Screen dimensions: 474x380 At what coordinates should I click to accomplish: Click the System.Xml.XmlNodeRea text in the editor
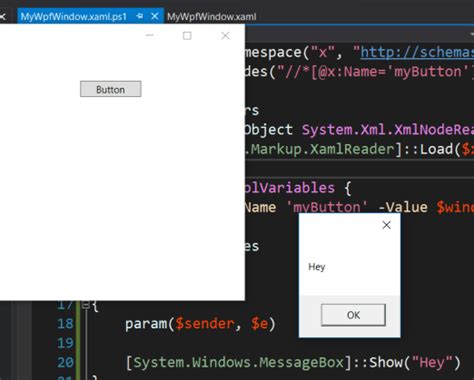coord(388,130)
